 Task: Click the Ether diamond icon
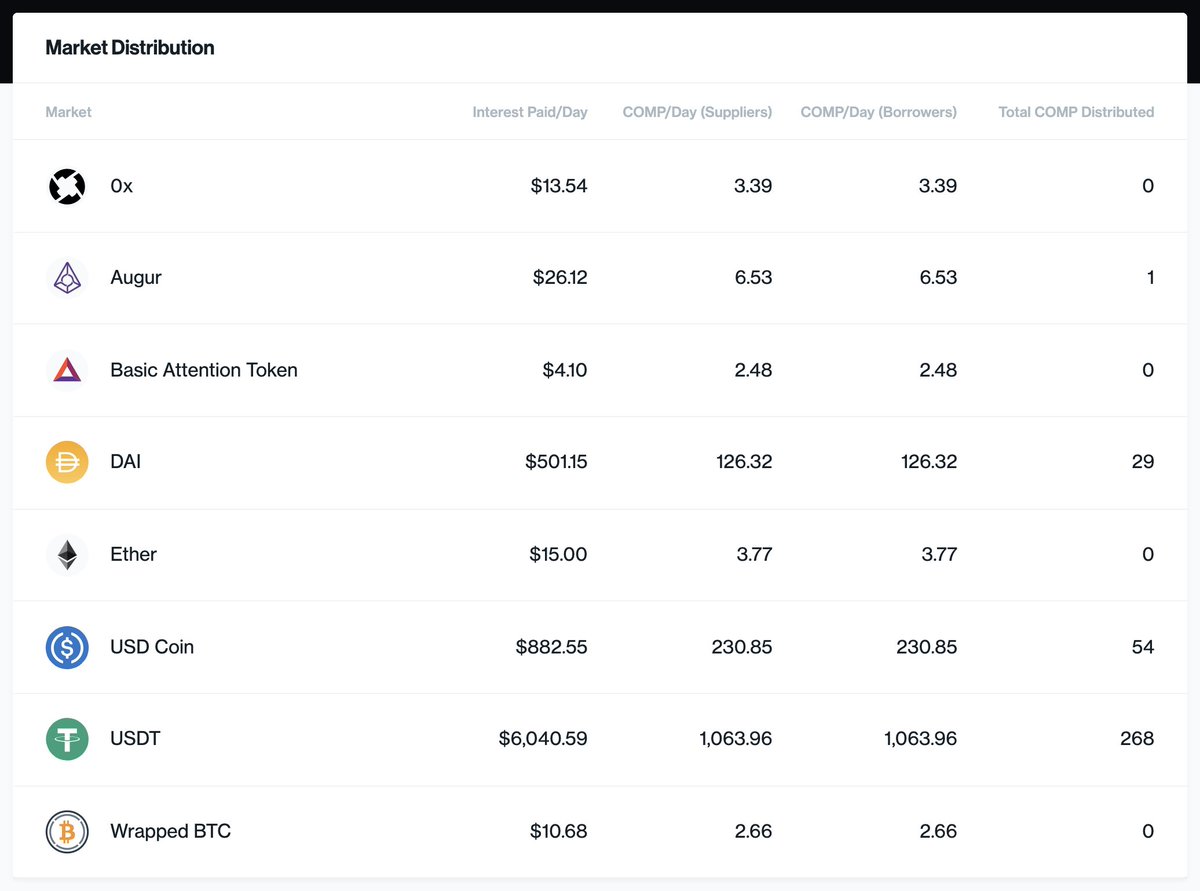pyautogui.click(x=67, y=554)
